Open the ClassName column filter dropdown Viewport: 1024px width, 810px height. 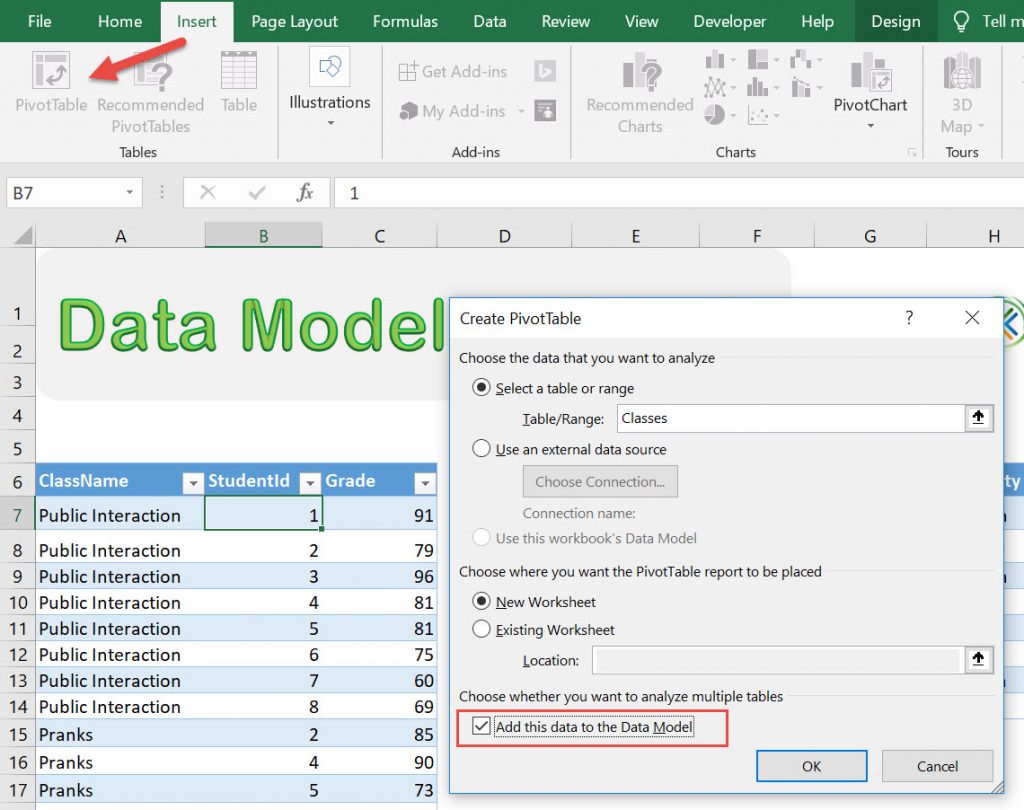(x=191, y=482)
